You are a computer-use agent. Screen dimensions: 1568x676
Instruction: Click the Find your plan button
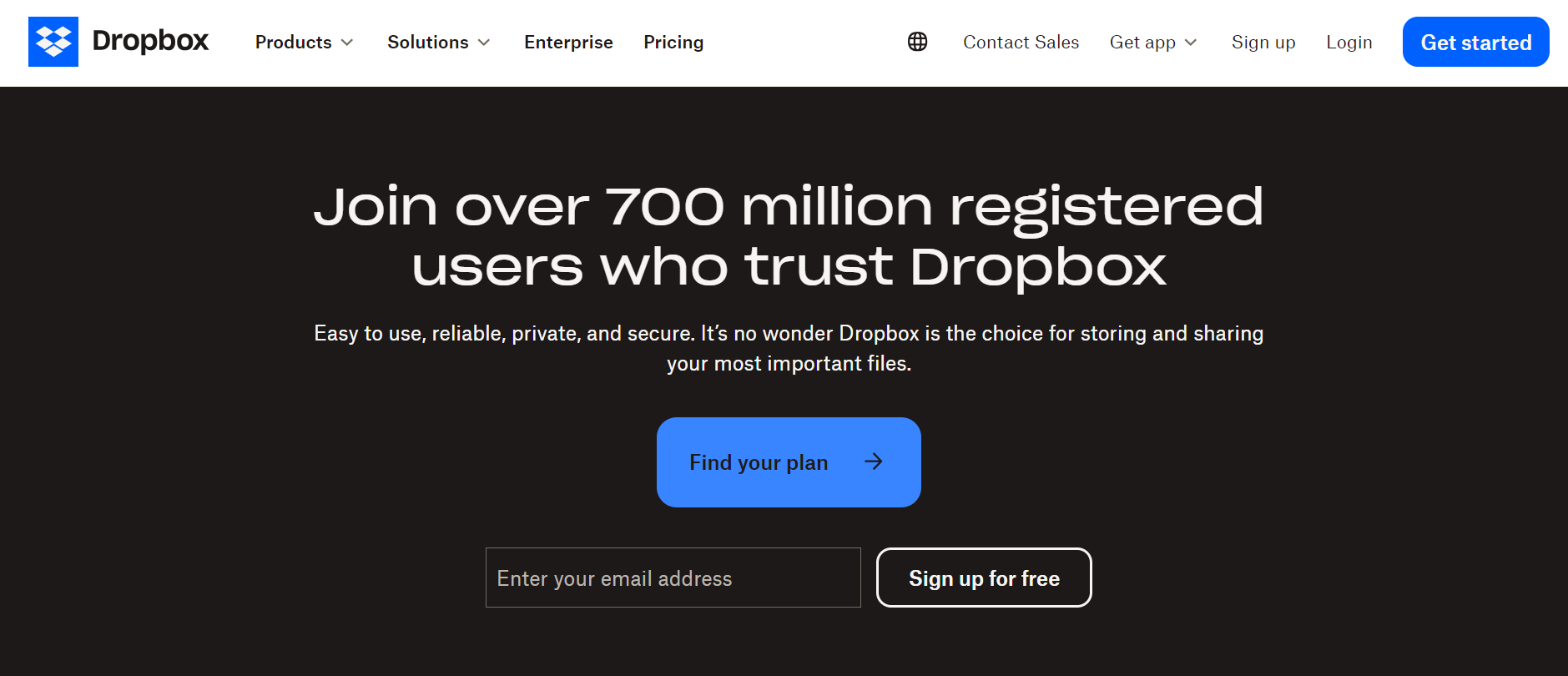click(x=789, y=462)
